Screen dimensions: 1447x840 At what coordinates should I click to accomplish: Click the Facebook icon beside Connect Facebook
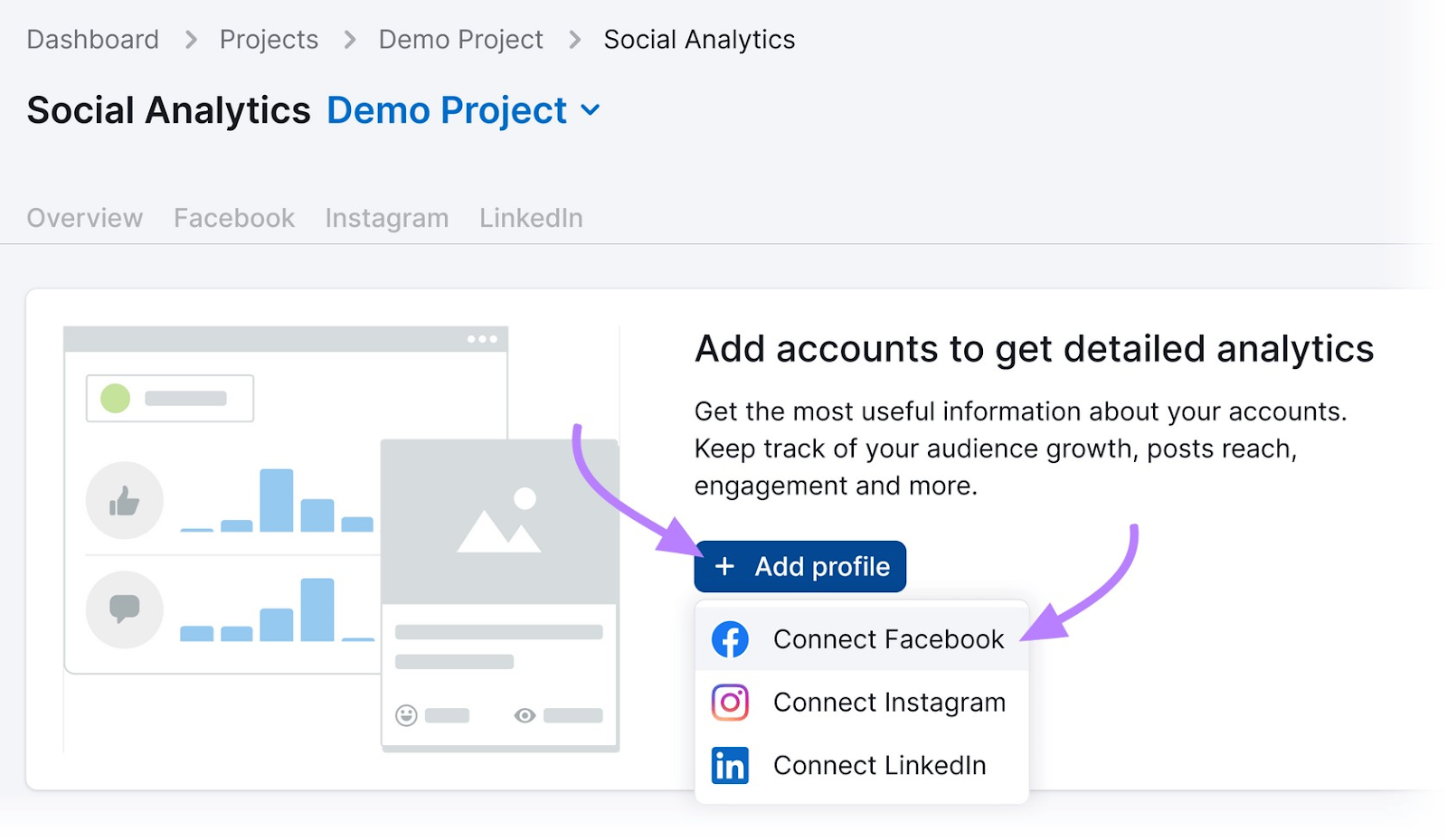729,638
